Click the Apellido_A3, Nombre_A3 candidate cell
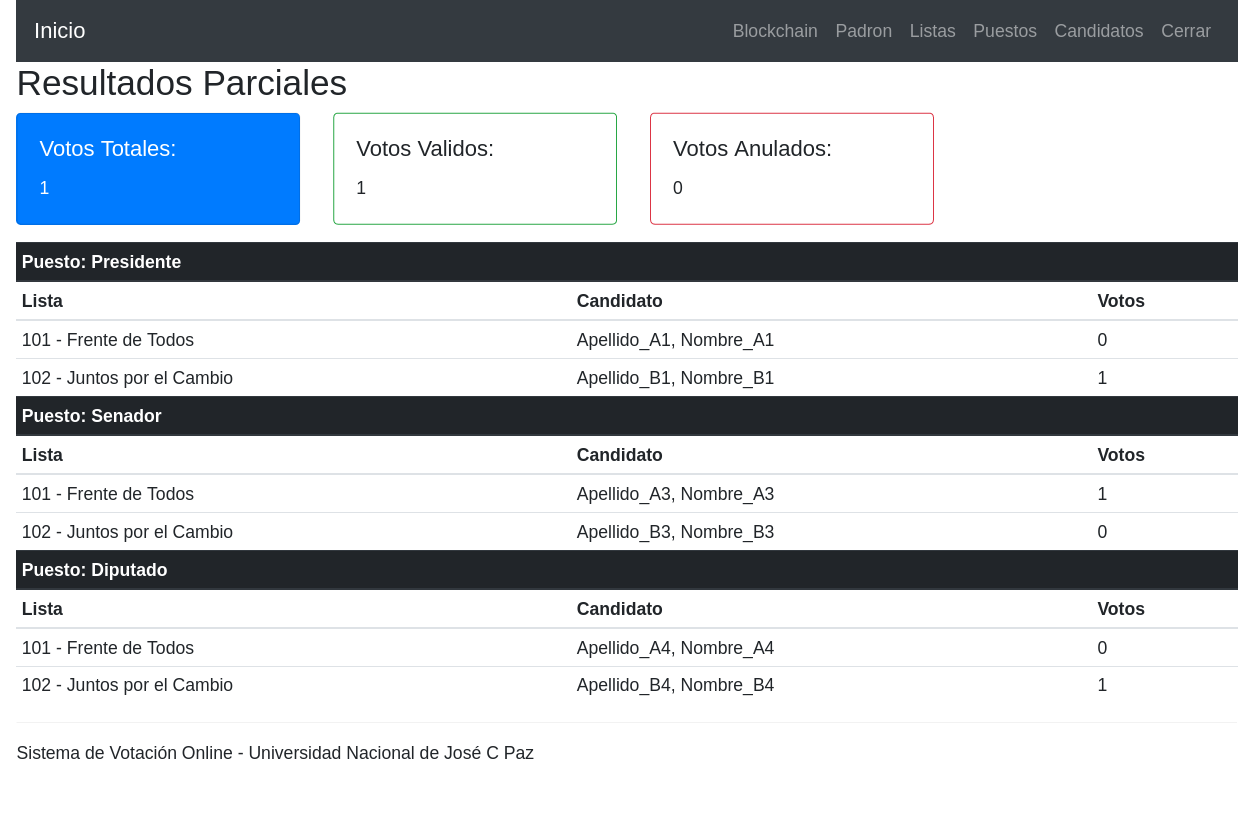Screen dimensions: 1243x820 (675, 494)
